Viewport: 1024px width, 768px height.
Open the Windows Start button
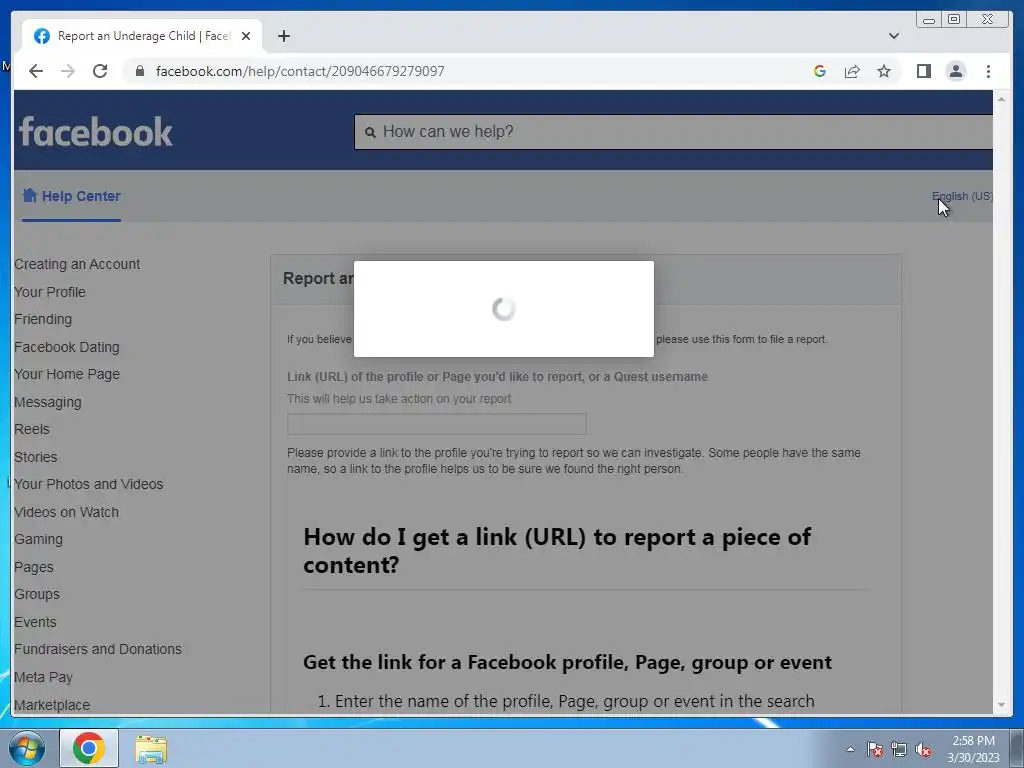coord(27,748)
